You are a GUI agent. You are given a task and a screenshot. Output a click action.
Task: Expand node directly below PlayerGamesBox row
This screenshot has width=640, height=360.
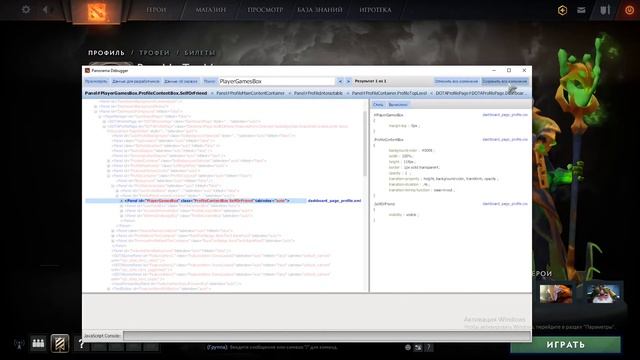[x=122, y=206]
